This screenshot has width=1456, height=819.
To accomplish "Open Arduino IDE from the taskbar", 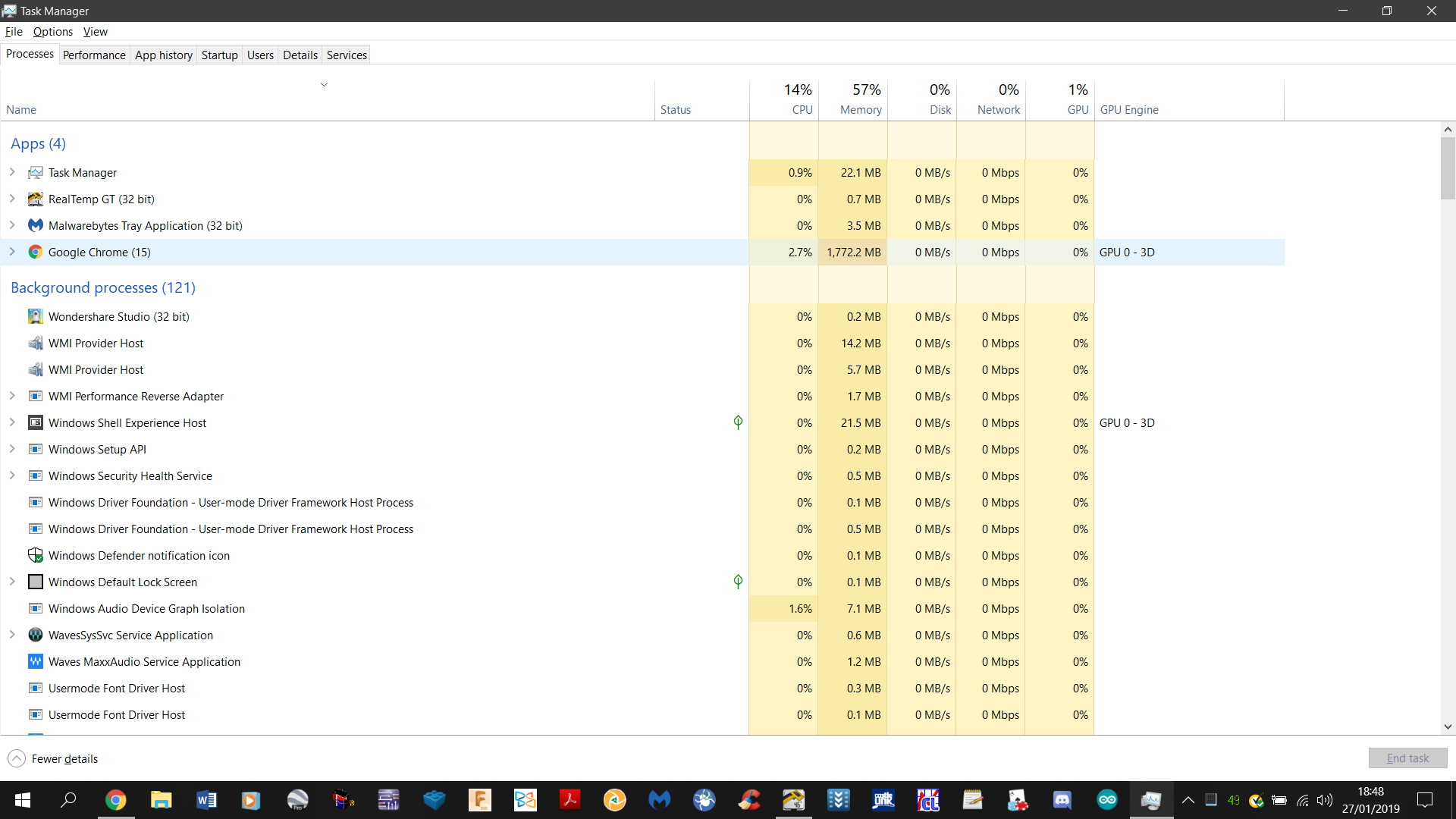I will 1107,800.
